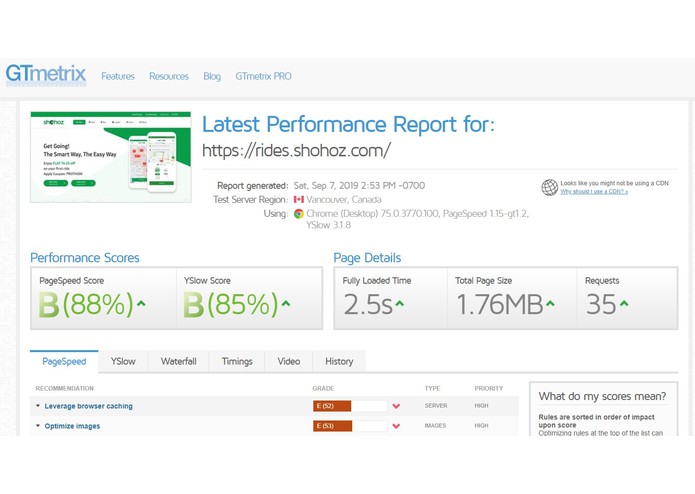
Task: Click red chevron for Leverage browser caching
Action: point(396,406)
